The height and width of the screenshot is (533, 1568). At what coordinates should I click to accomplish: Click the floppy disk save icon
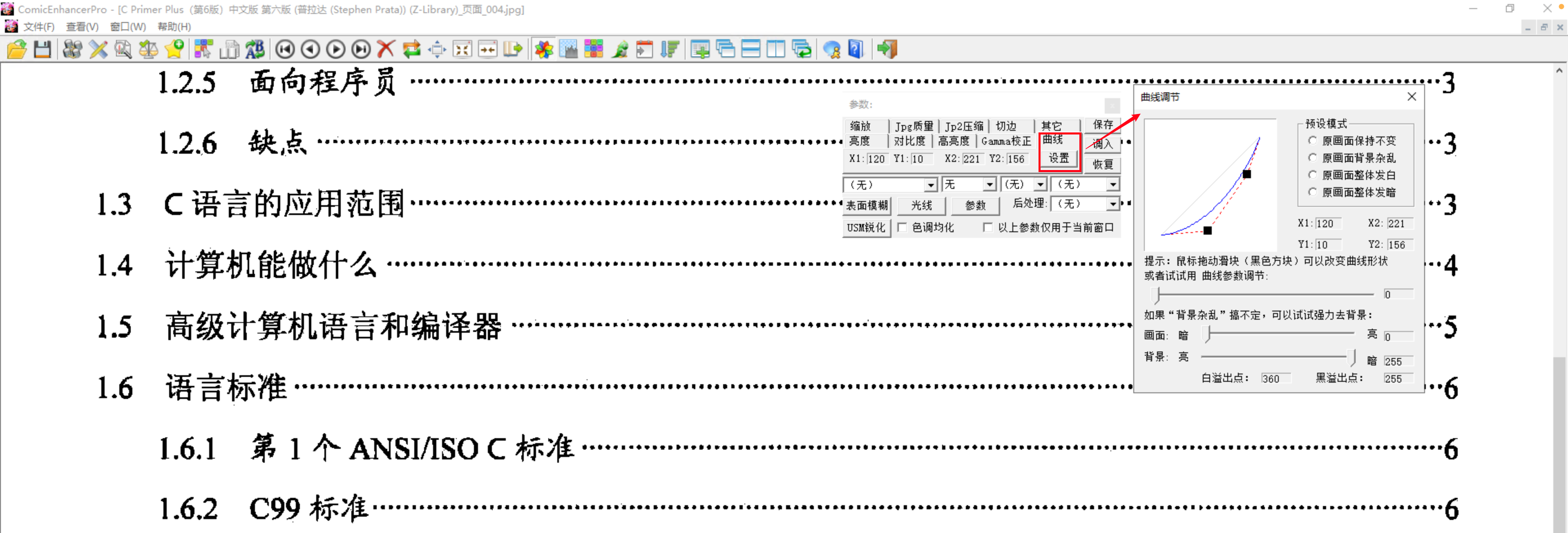coord(42,49)
